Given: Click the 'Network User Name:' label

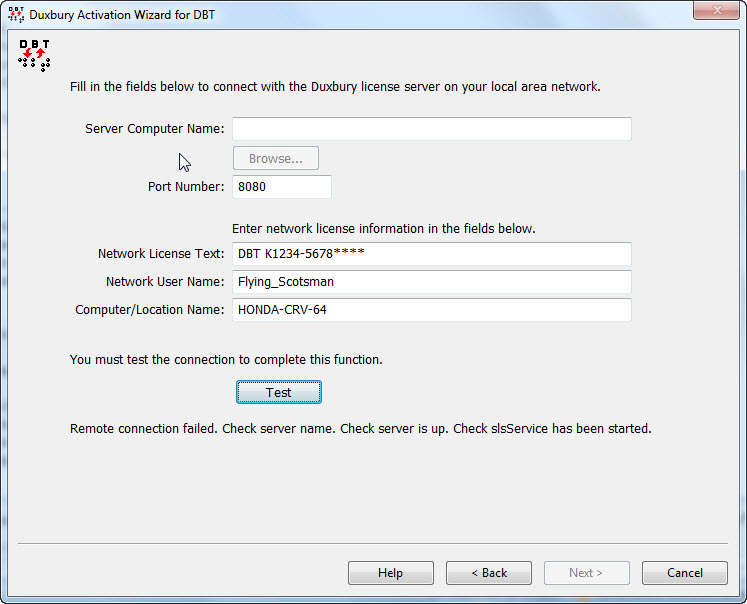Looking at the screenshot, I should (x=165, y=282).
